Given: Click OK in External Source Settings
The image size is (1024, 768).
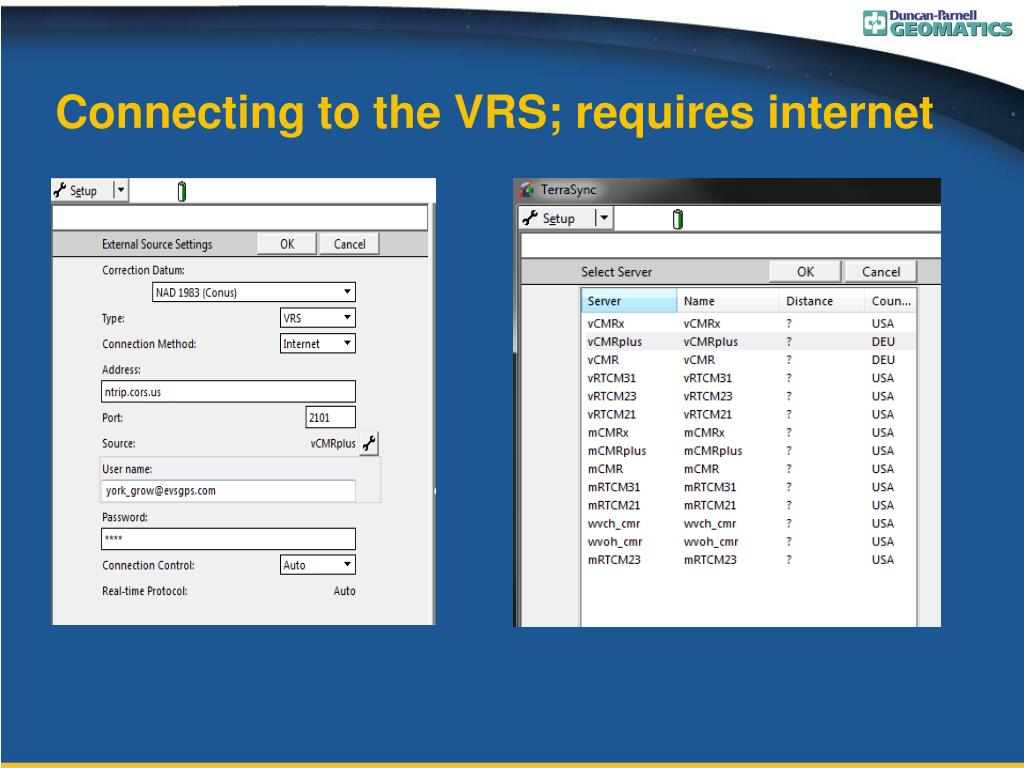Looking at the screenshot, I should (287, 244).
